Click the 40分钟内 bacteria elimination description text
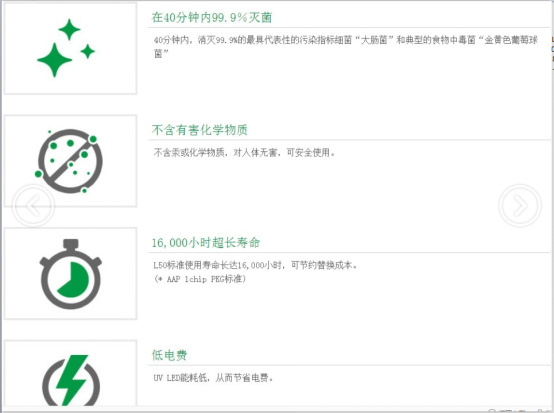The width and height of the screenshot is (554, 413). coord(346,47)
